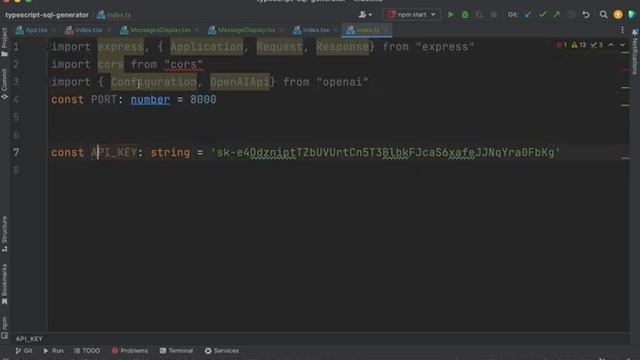
Task: Open the Bookmarks side panel
Action: [4, 284]
